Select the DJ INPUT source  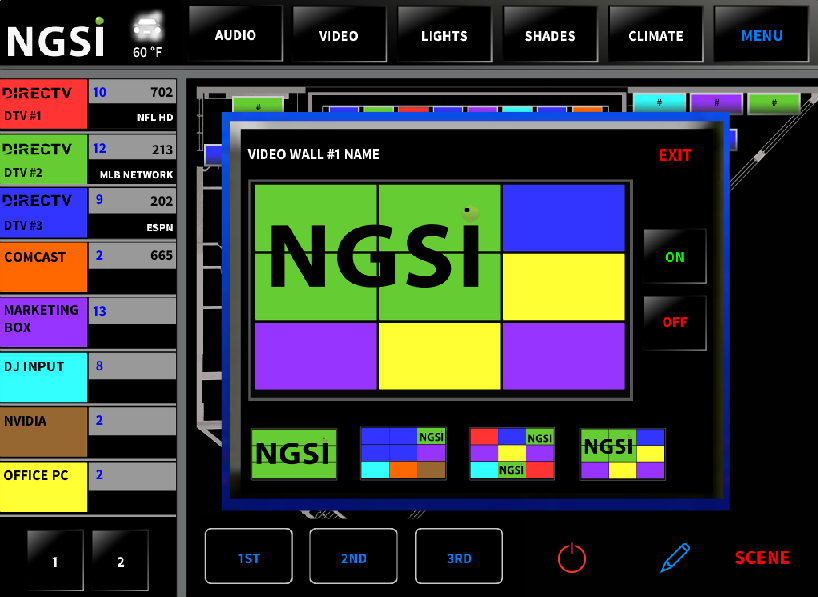[43, 377]
